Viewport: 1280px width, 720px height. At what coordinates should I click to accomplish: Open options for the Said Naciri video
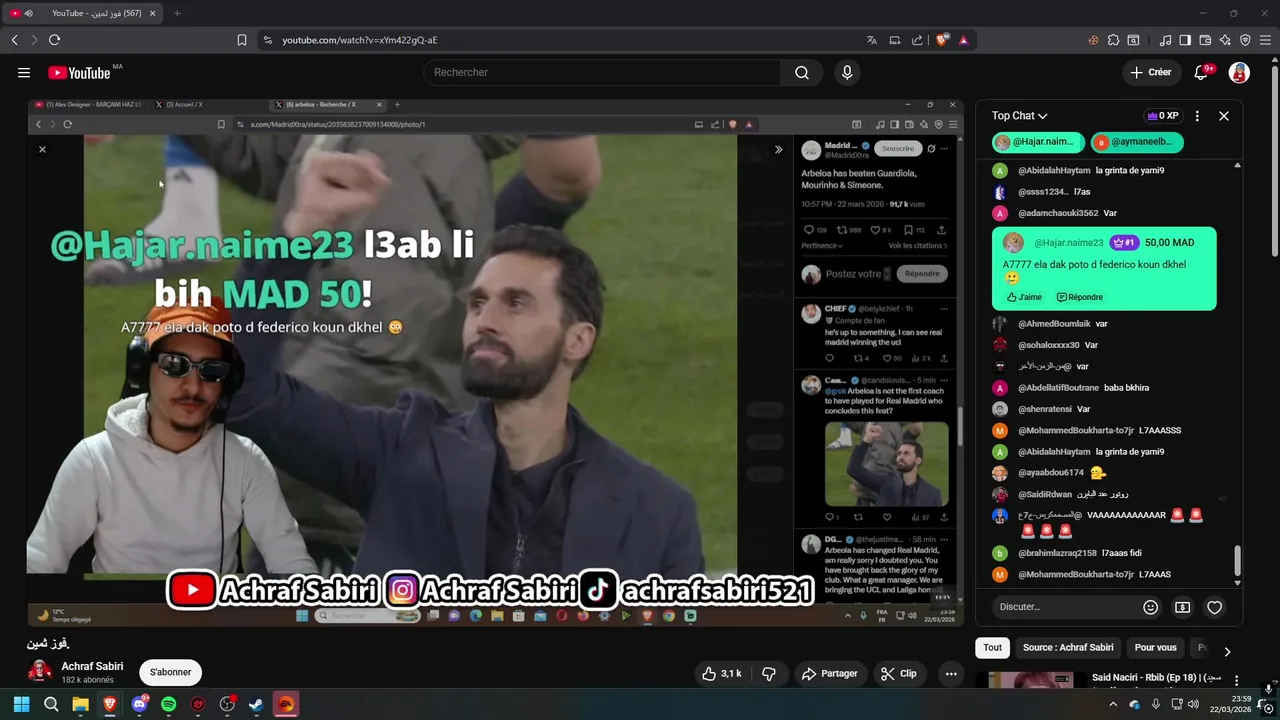[x=1236, y=680]
